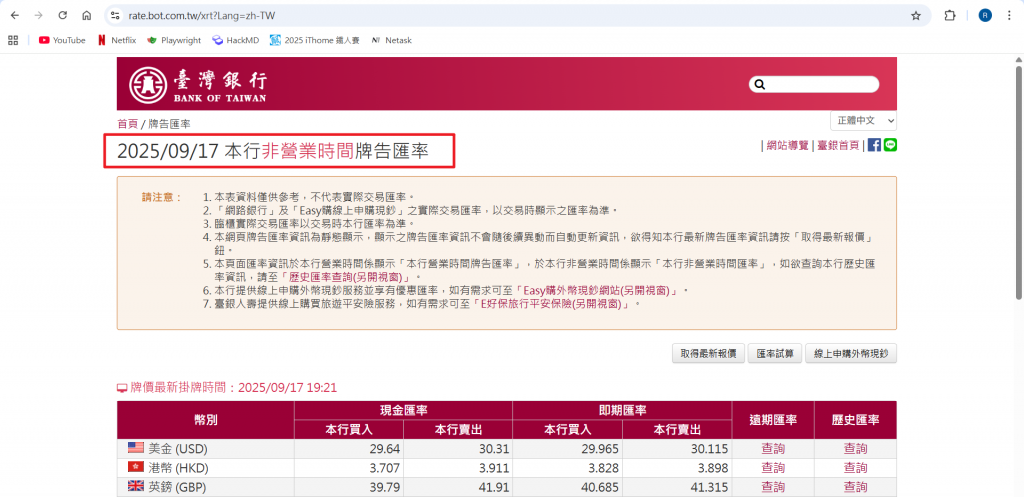Click USD spot selling rate 30.115

pyautogui.click(x=711, y=449)
